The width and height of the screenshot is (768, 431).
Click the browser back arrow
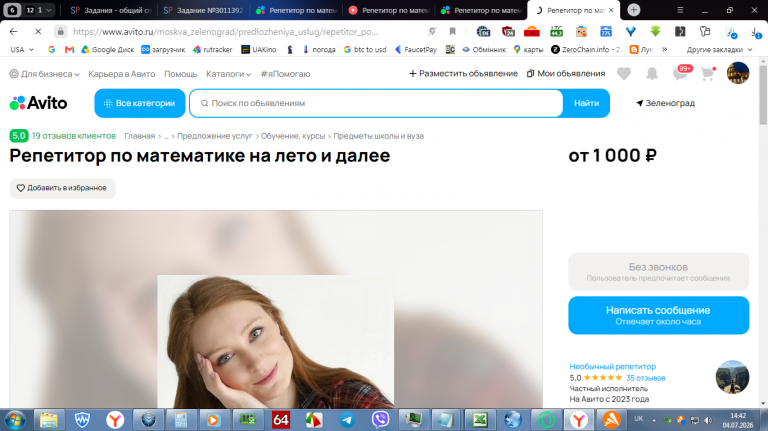[13, 31]
